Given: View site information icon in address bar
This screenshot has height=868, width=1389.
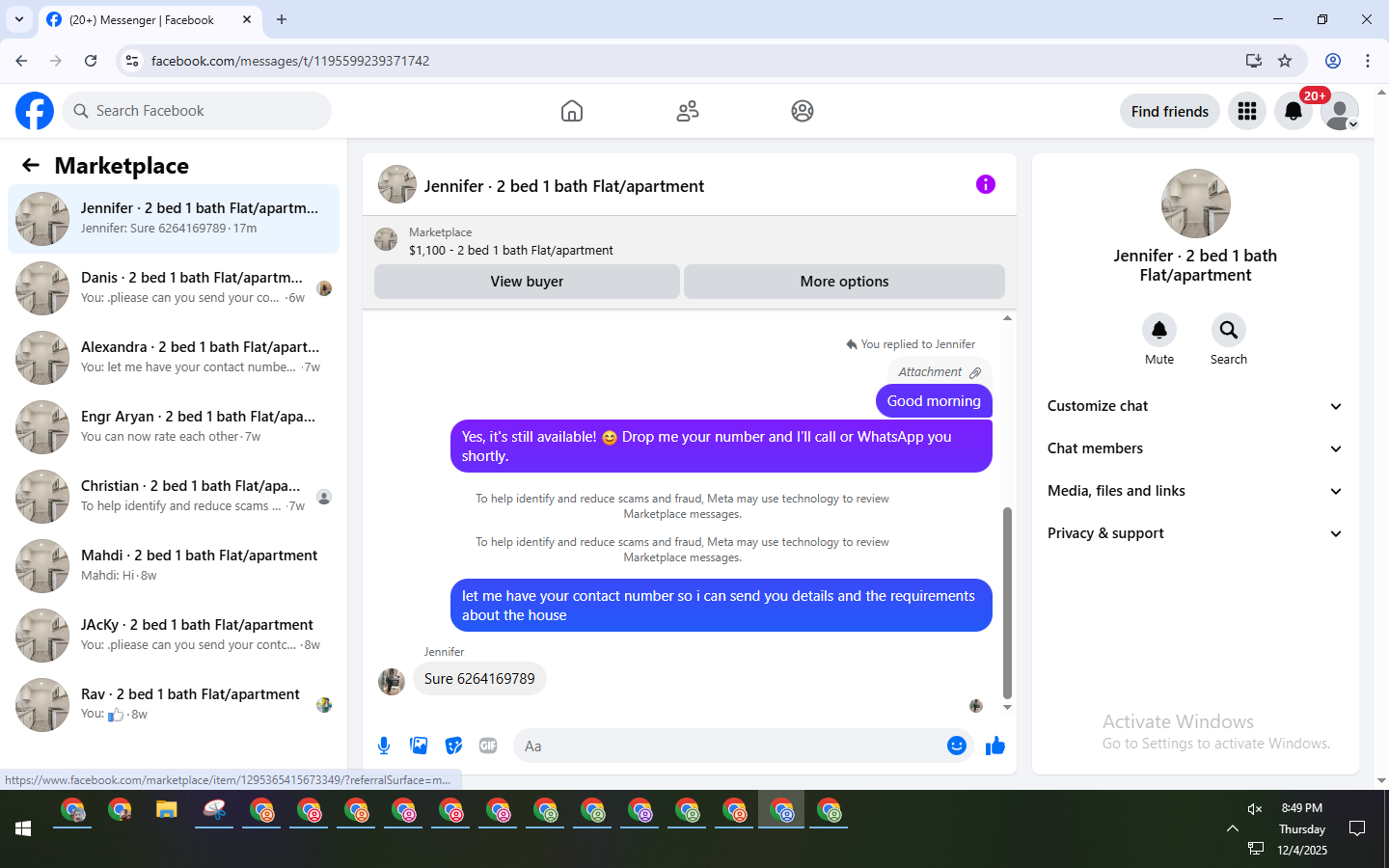Looking at the screenshot, I should click(x=132, y=61).
